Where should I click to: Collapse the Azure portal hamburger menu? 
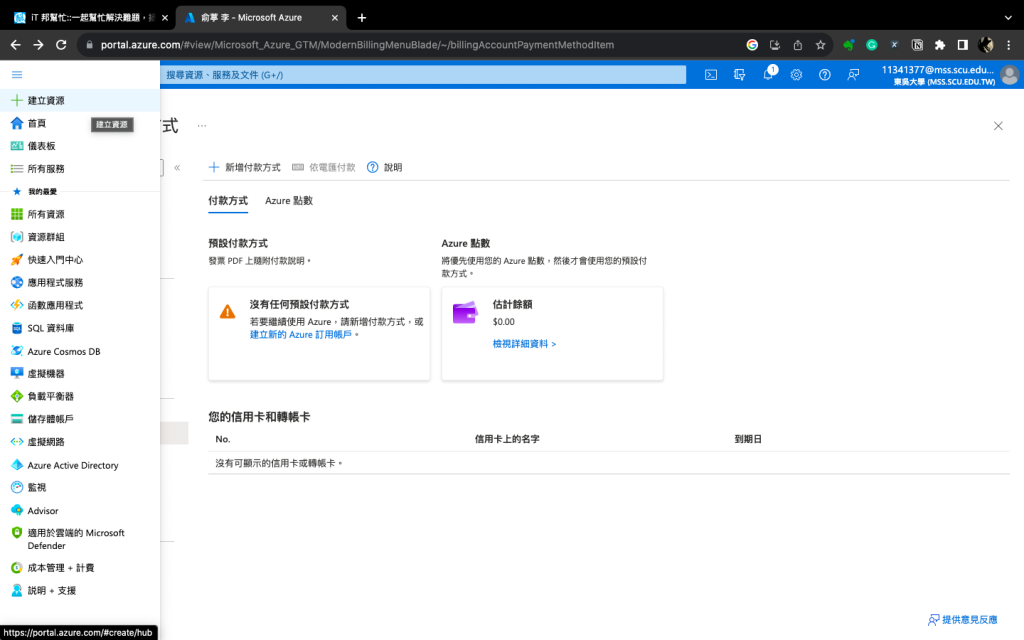[17, 74]
